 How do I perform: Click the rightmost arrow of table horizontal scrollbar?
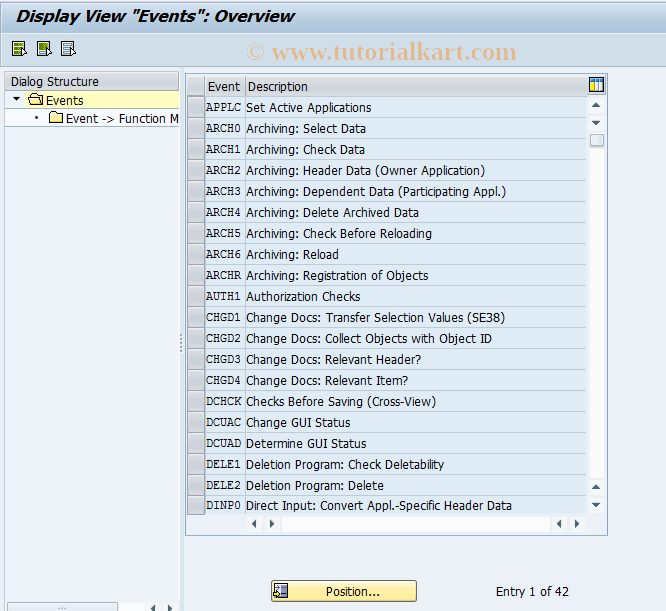pos(577,524)
